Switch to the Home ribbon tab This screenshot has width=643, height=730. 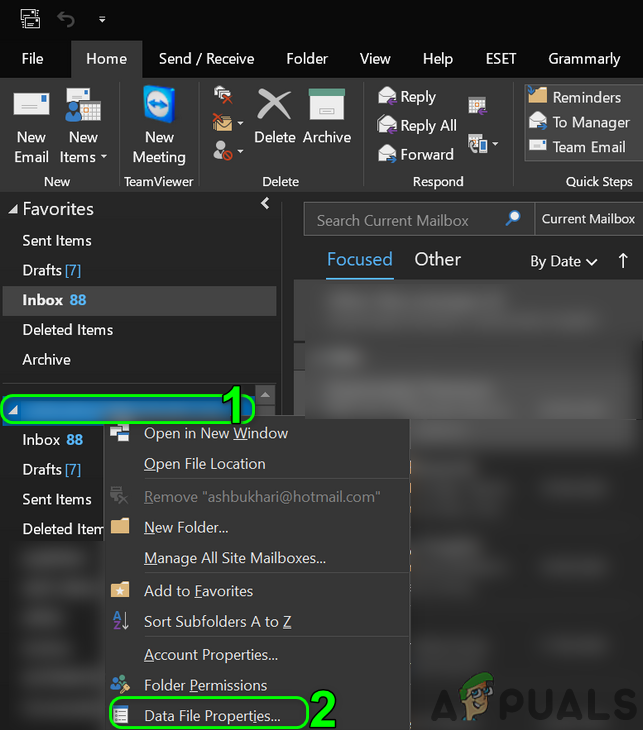click(106, 59)
